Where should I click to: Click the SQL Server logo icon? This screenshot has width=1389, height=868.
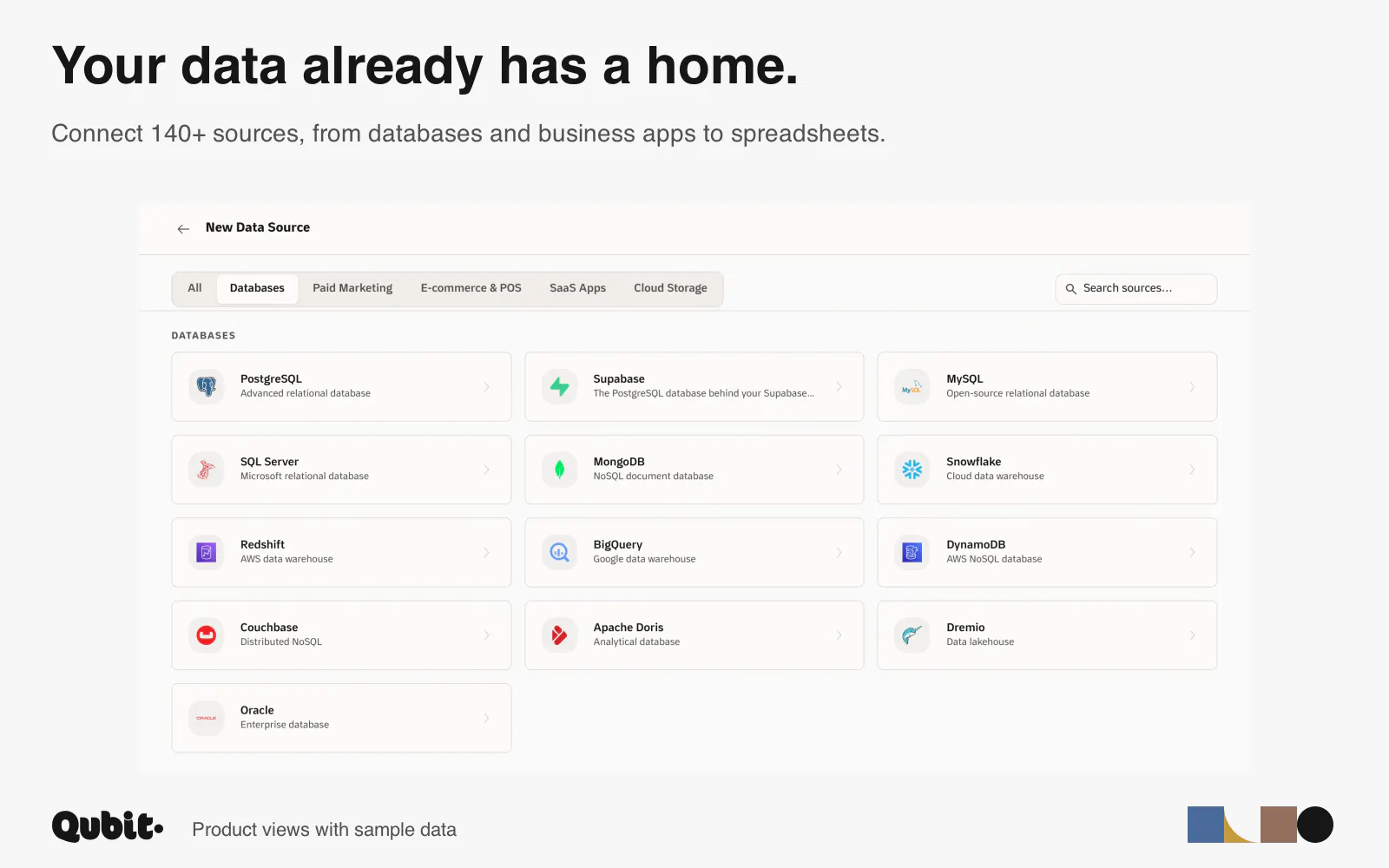[207, 470]
